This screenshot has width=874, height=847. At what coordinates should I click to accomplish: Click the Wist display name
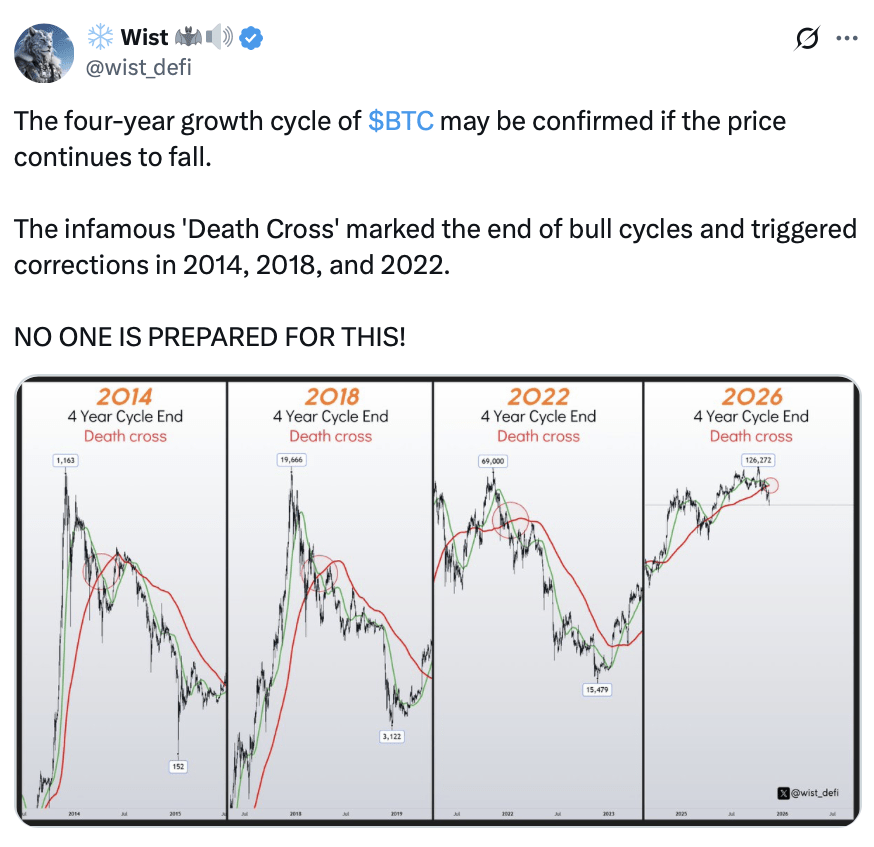coord(144,39)
